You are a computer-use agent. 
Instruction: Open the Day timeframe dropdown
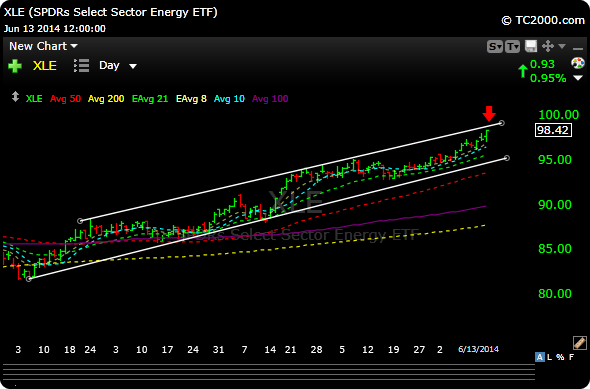coord(117,65)
